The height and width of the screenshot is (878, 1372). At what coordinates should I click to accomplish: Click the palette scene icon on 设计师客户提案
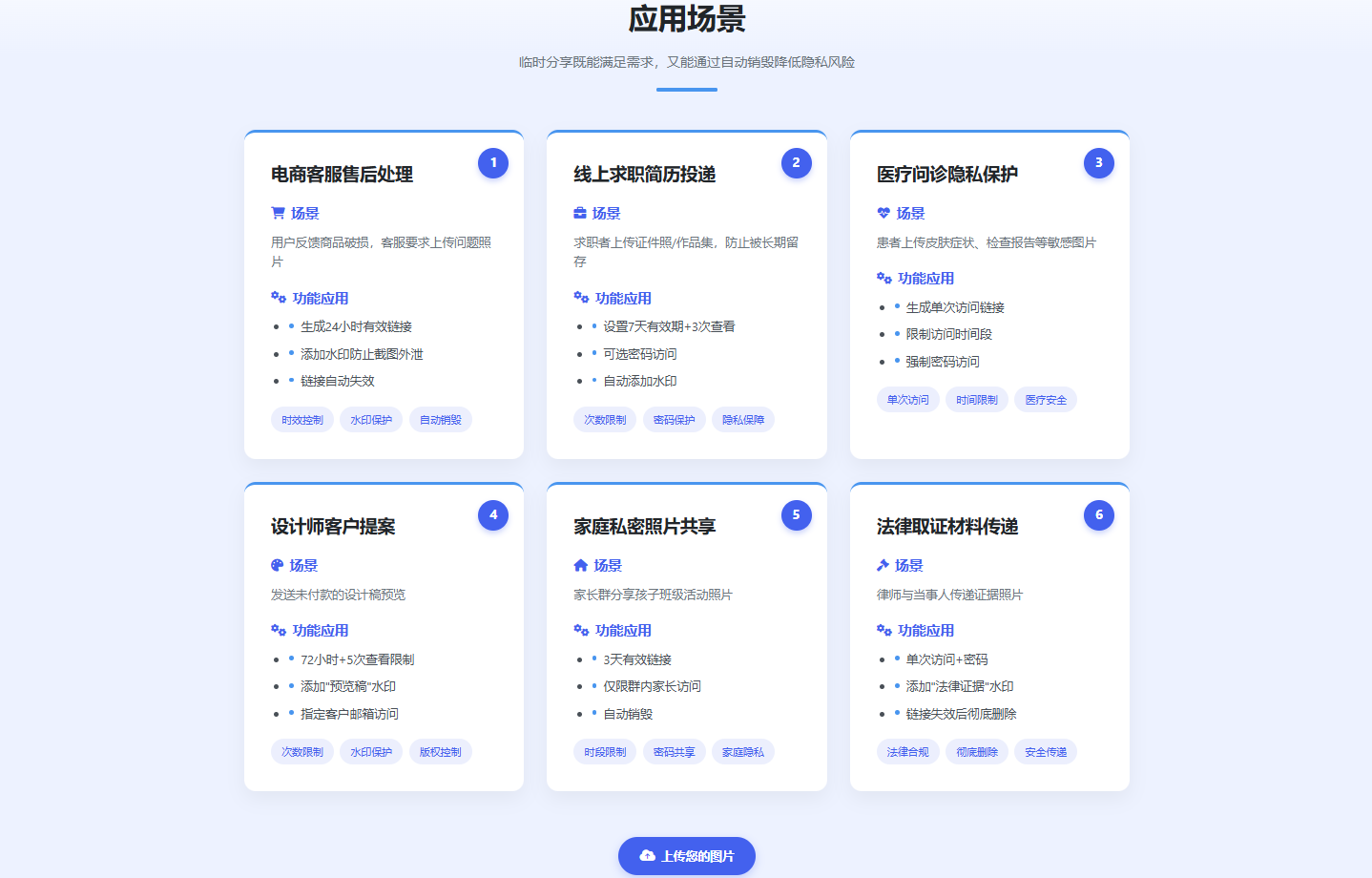[278, 565]
